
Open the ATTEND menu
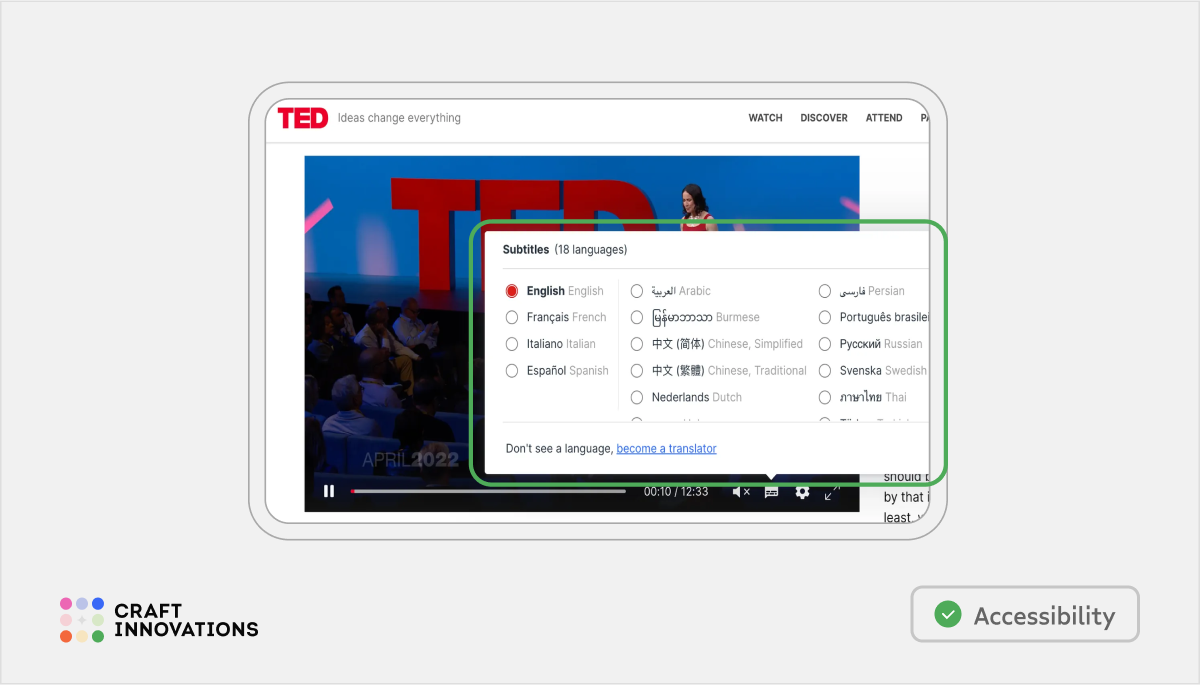884,118
